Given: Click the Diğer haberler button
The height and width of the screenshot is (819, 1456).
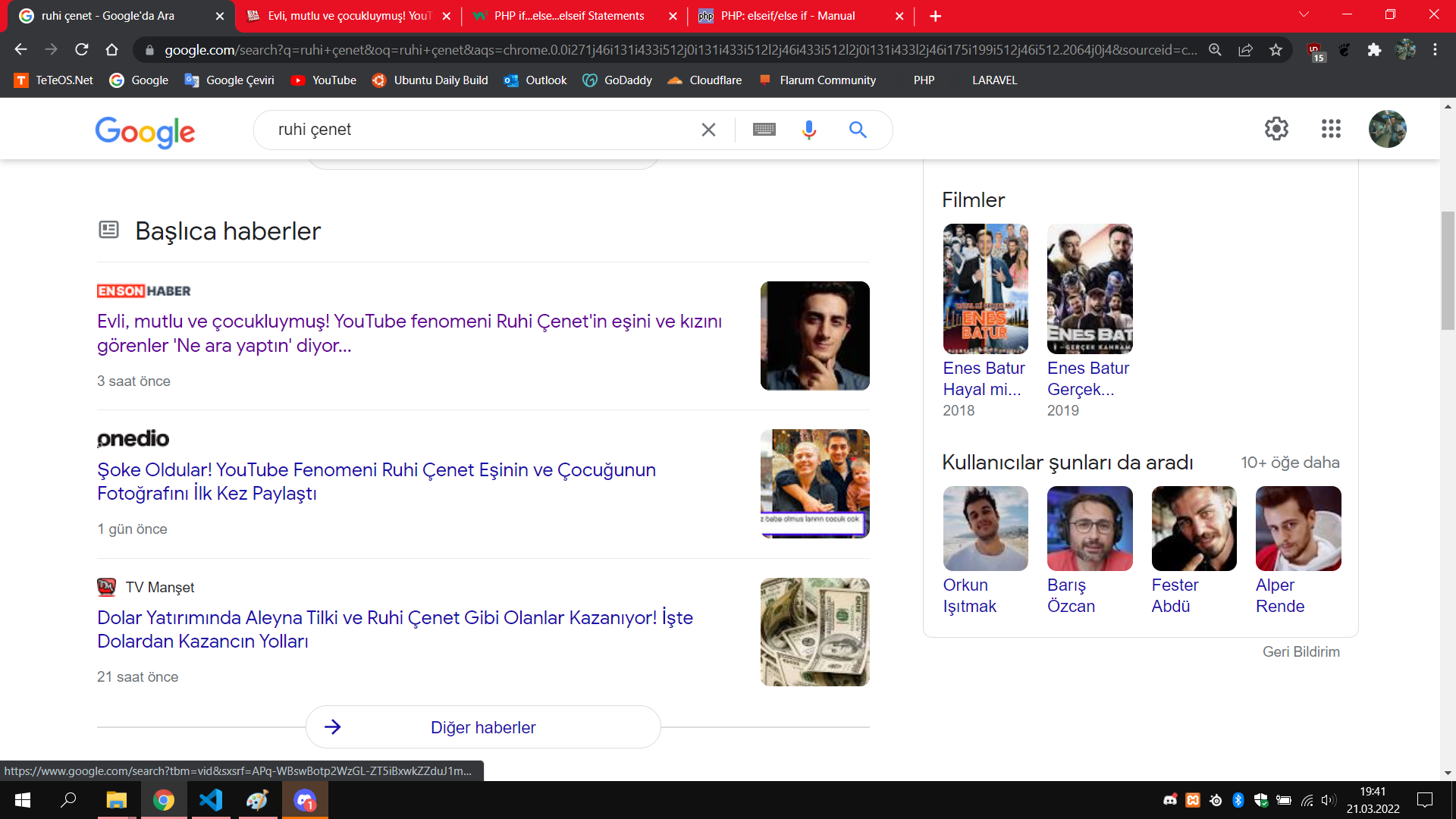Looking at the screenshot, I should click(x=483, y=727).
